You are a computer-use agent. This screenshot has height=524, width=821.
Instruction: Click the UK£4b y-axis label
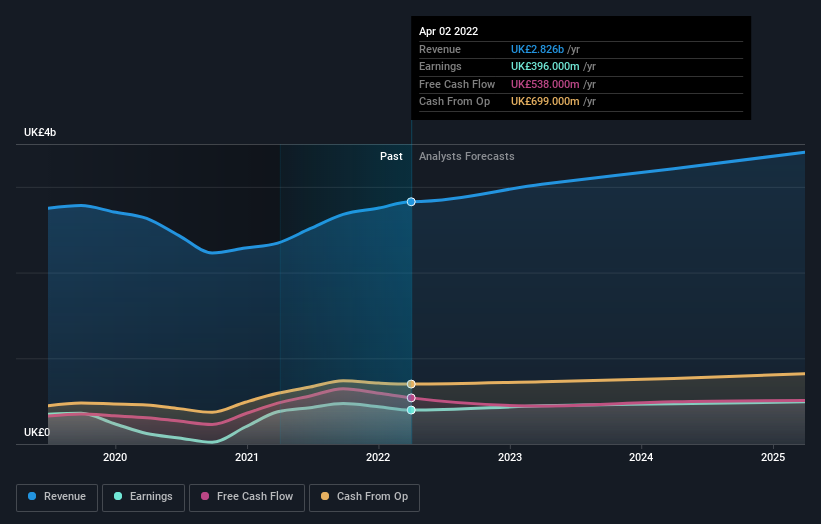click(40, 132)
